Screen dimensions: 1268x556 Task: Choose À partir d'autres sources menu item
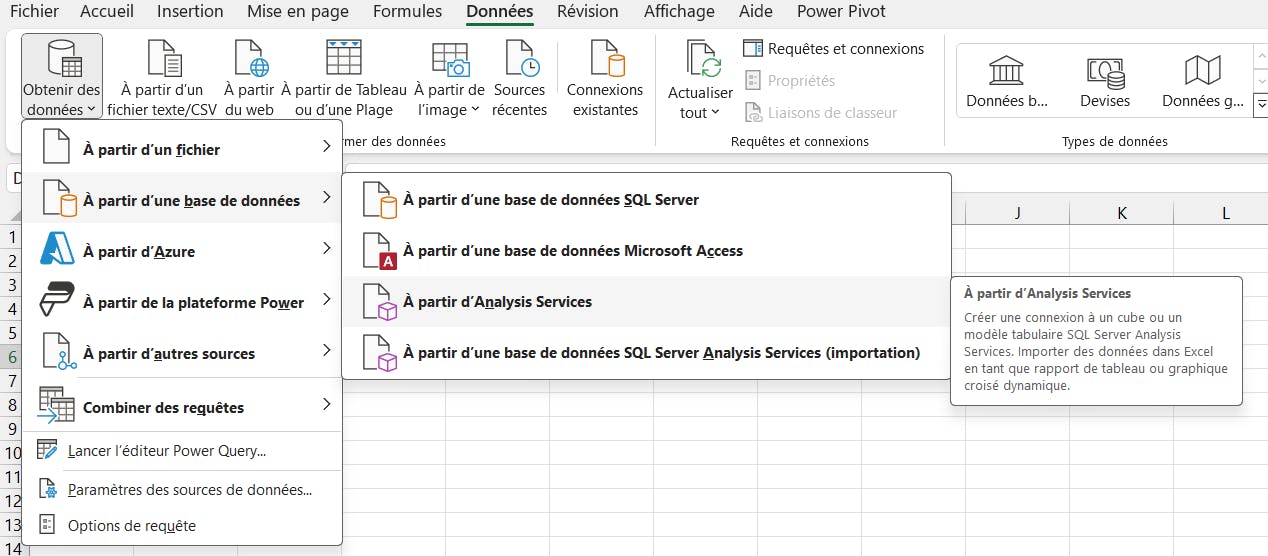[x=182, y=352]
